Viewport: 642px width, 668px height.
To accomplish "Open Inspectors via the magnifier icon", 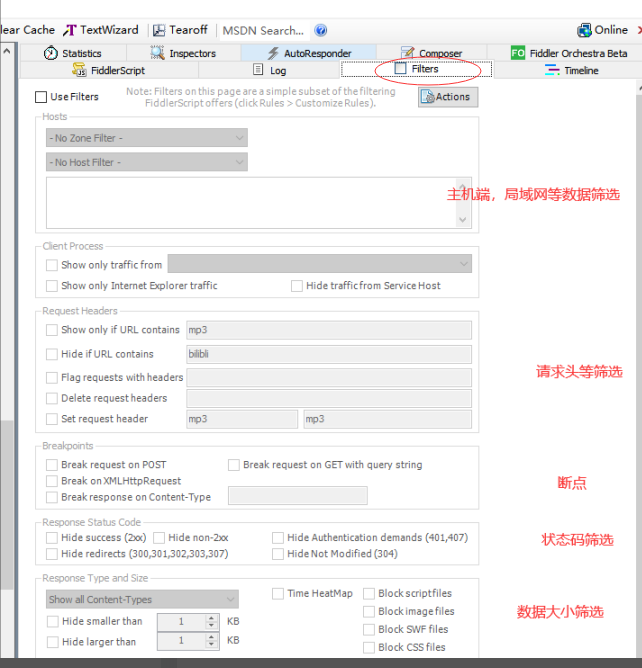I will tap(157, 53).
